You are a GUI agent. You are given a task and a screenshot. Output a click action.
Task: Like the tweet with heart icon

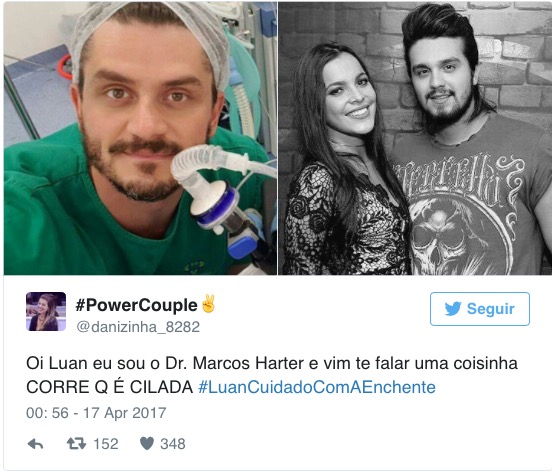tap(147, 444)
